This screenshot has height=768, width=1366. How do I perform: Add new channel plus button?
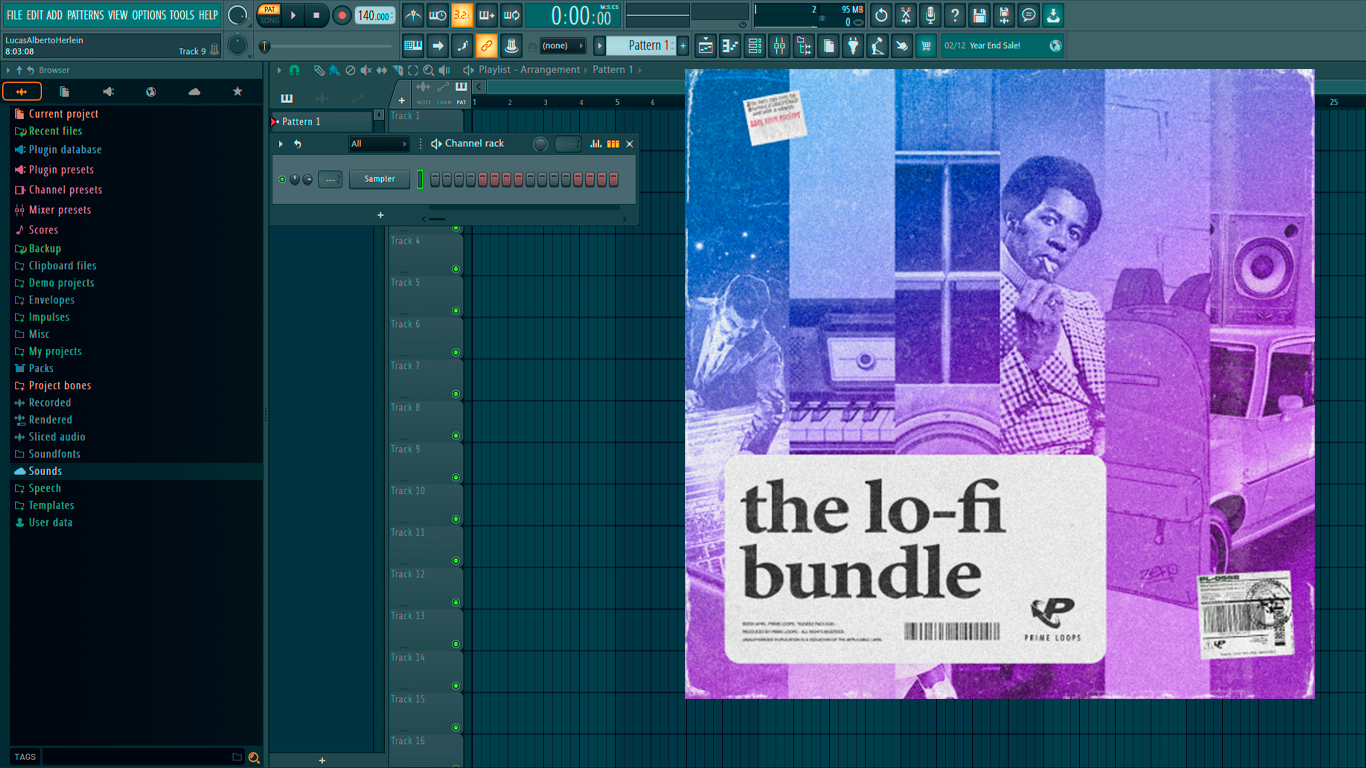coord(380,215)
